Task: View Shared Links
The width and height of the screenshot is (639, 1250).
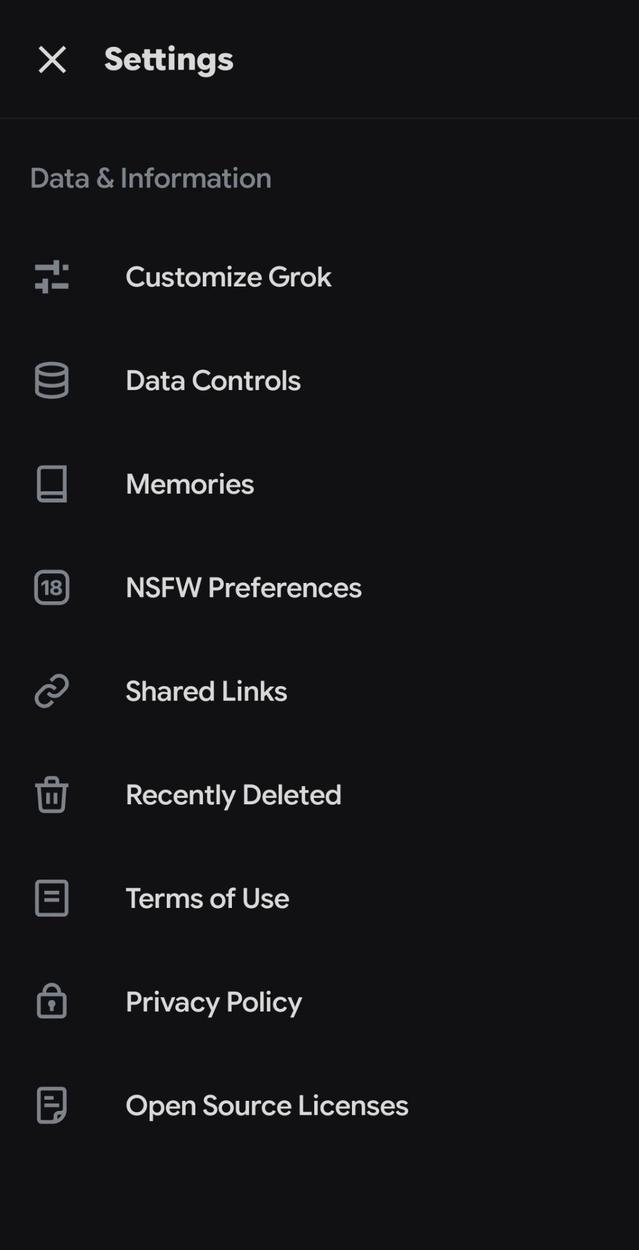Action: (x=206, y=691)
